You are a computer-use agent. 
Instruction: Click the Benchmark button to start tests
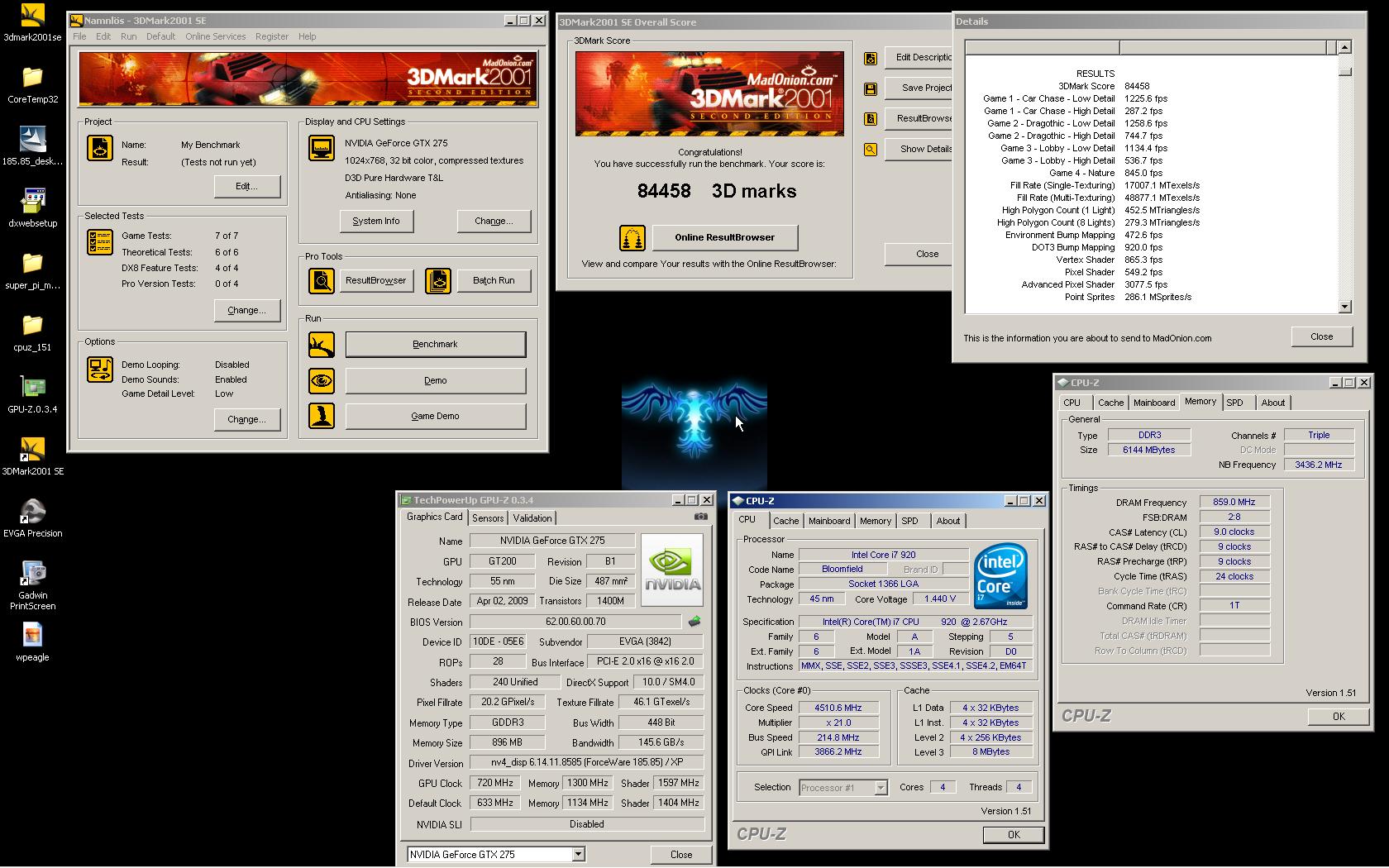pyautogui.click(x=435, y=345)
